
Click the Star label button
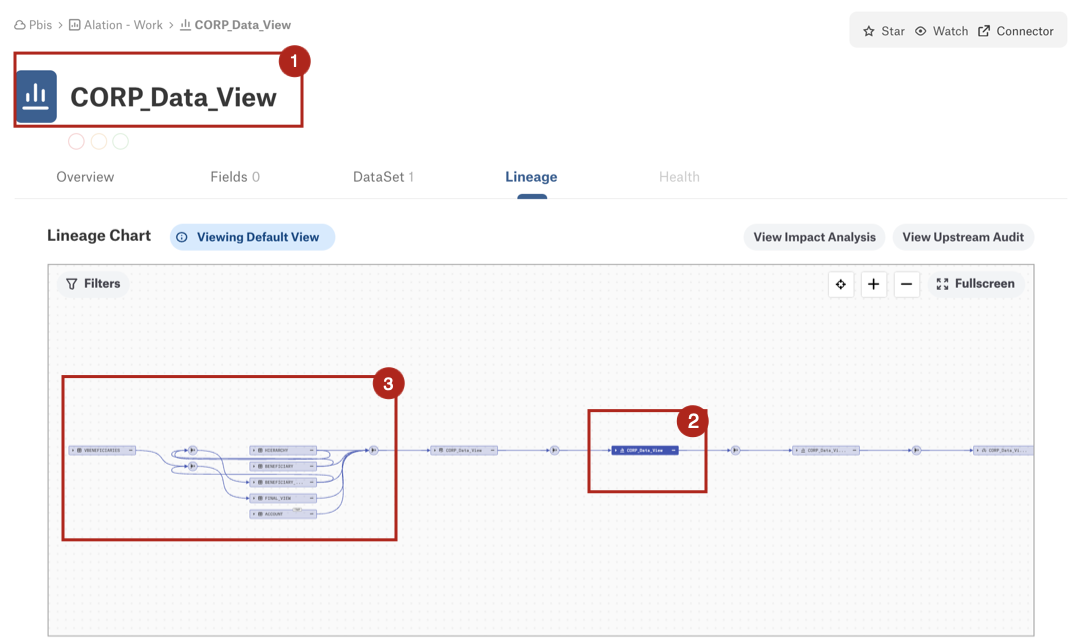(x=893, y=31)
